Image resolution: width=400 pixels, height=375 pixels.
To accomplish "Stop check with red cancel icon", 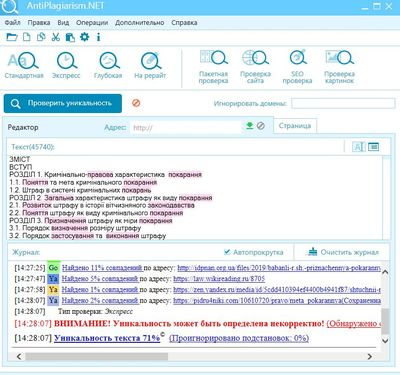I will [x=136, y=103].
